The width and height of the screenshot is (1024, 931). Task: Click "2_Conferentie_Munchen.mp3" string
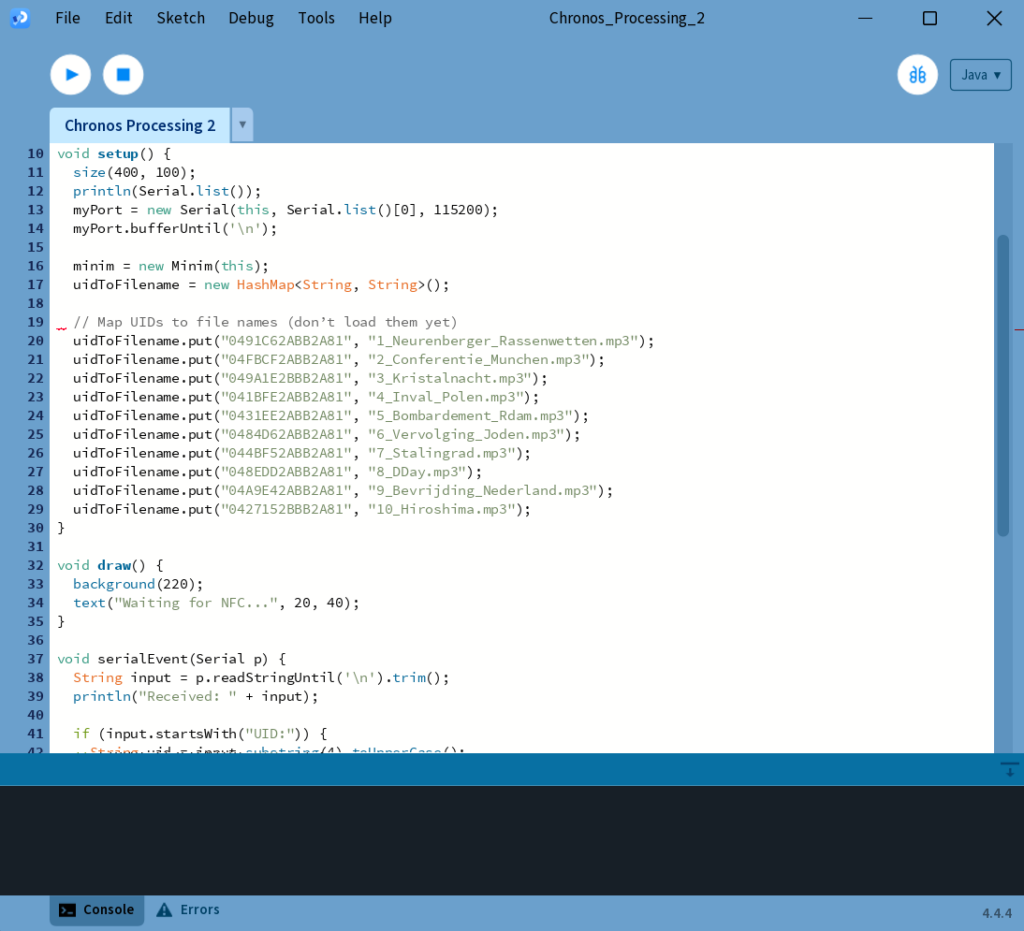tap(478, 360)
